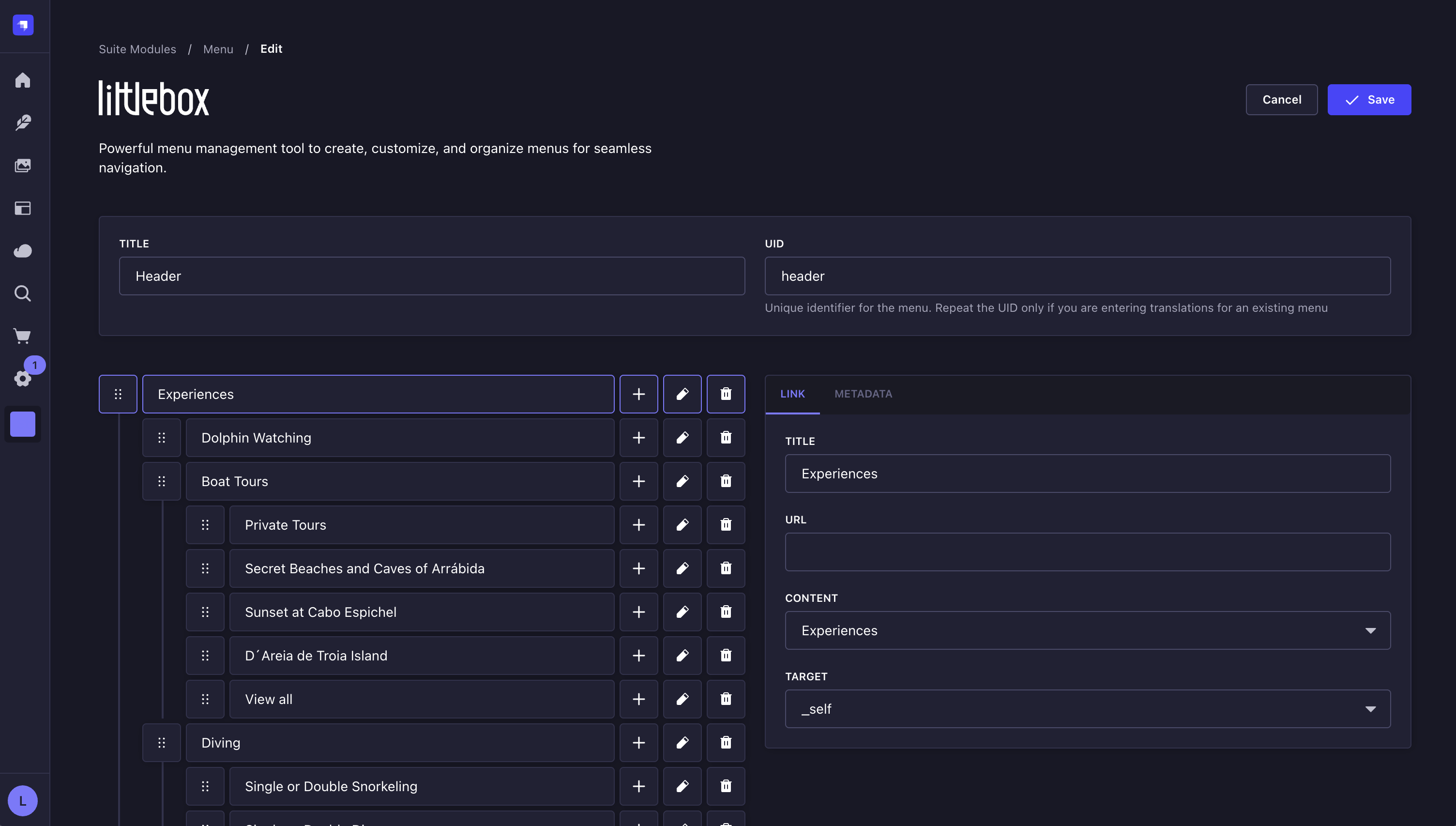Switch to the Metadata tab

tap(863, 394)
